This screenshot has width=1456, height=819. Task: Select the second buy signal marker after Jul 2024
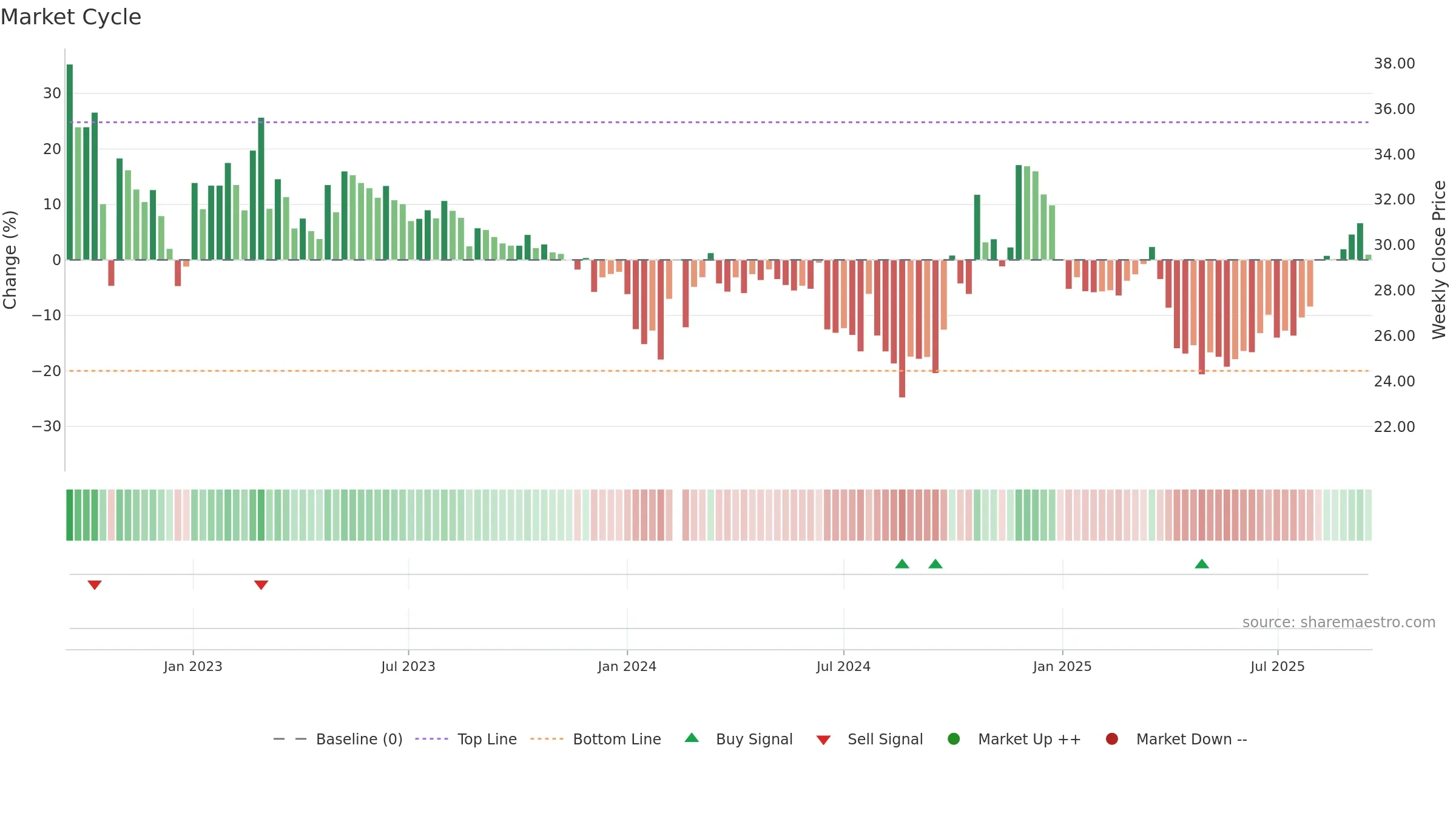[935, 564]
